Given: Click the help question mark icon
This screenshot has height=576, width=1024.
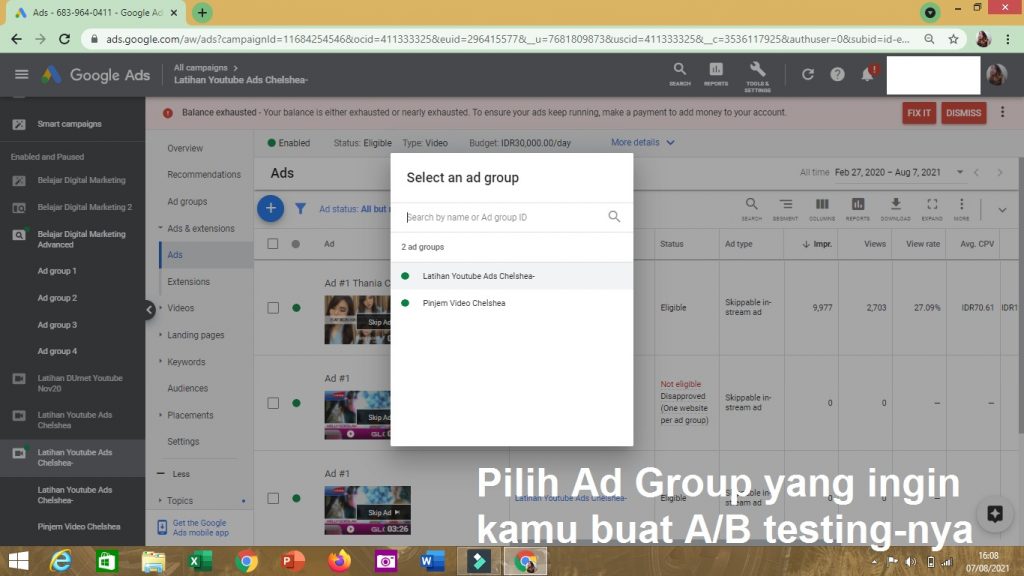Looking at the screenshot, I should click(x=837, y=75).
